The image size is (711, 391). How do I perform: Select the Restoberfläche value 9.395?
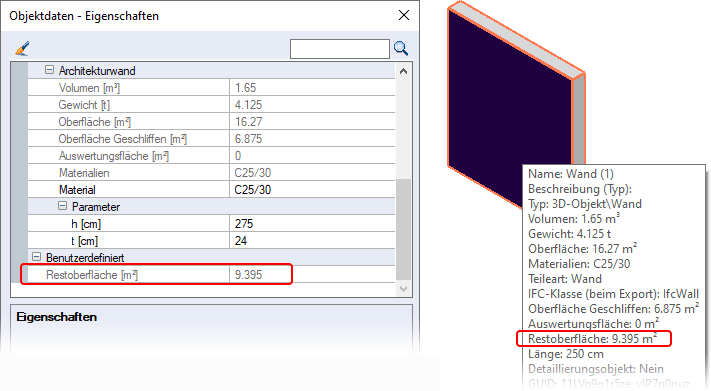248,275
